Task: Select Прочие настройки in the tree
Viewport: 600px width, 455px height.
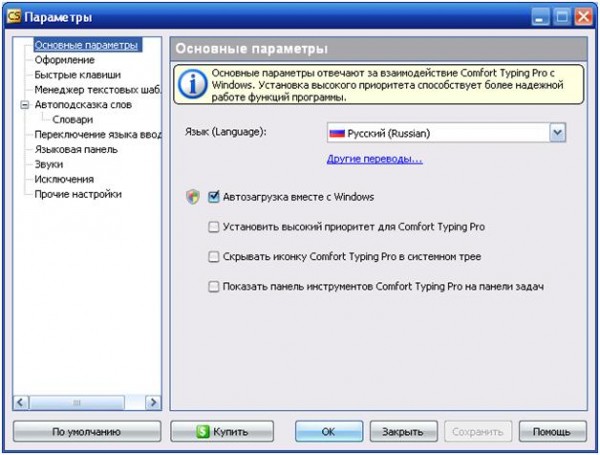Action: 78,194
